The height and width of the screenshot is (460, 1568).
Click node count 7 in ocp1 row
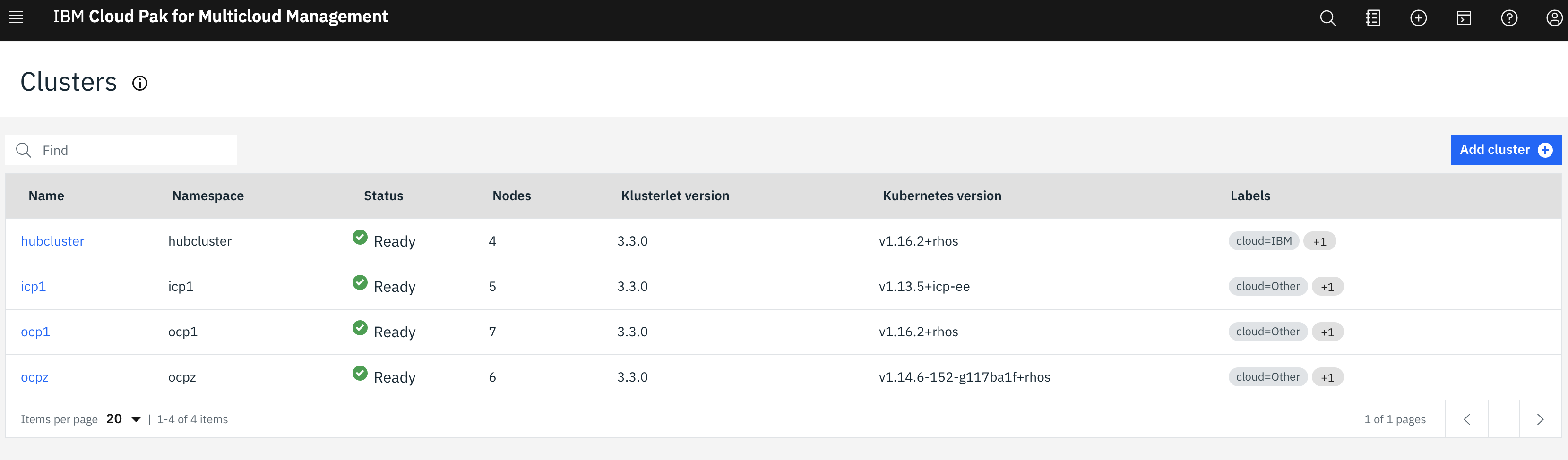(492, 332)
